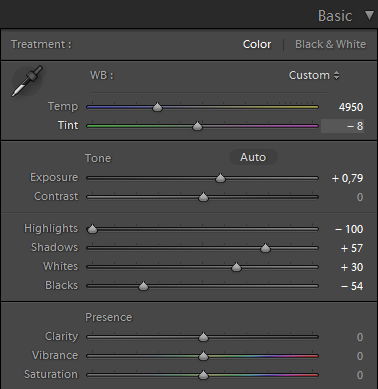Click the Tone section label
Viewport: 378px width, 389px height.
click(98, 158)
